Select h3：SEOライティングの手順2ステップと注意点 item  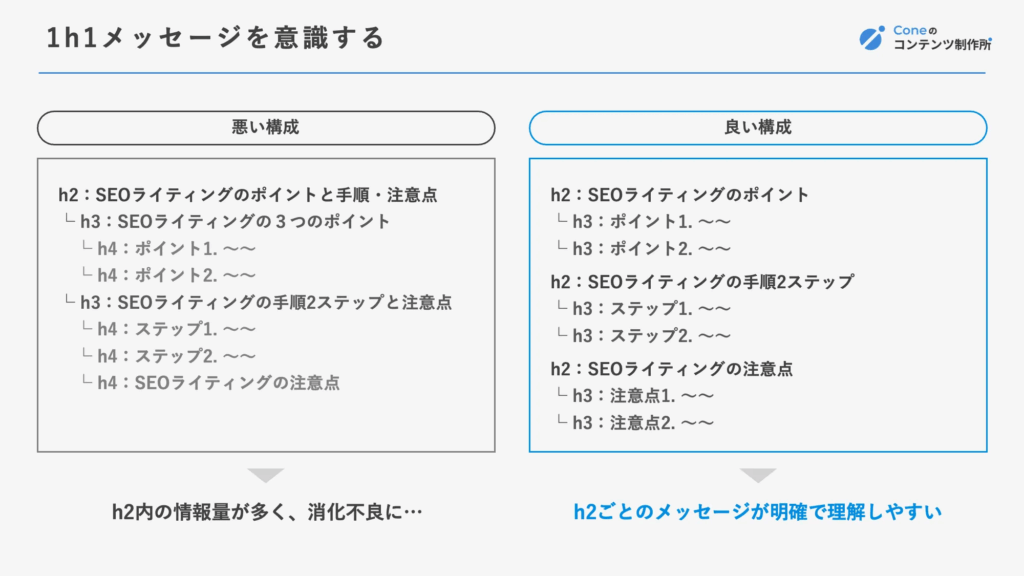point(266,302)
